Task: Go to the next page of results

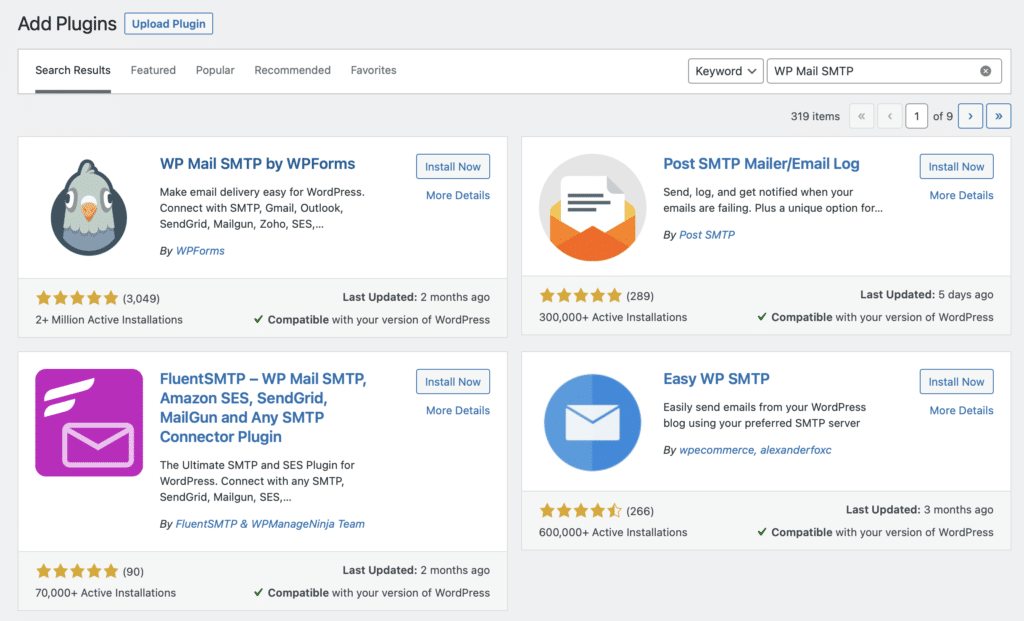Action: 969,116
